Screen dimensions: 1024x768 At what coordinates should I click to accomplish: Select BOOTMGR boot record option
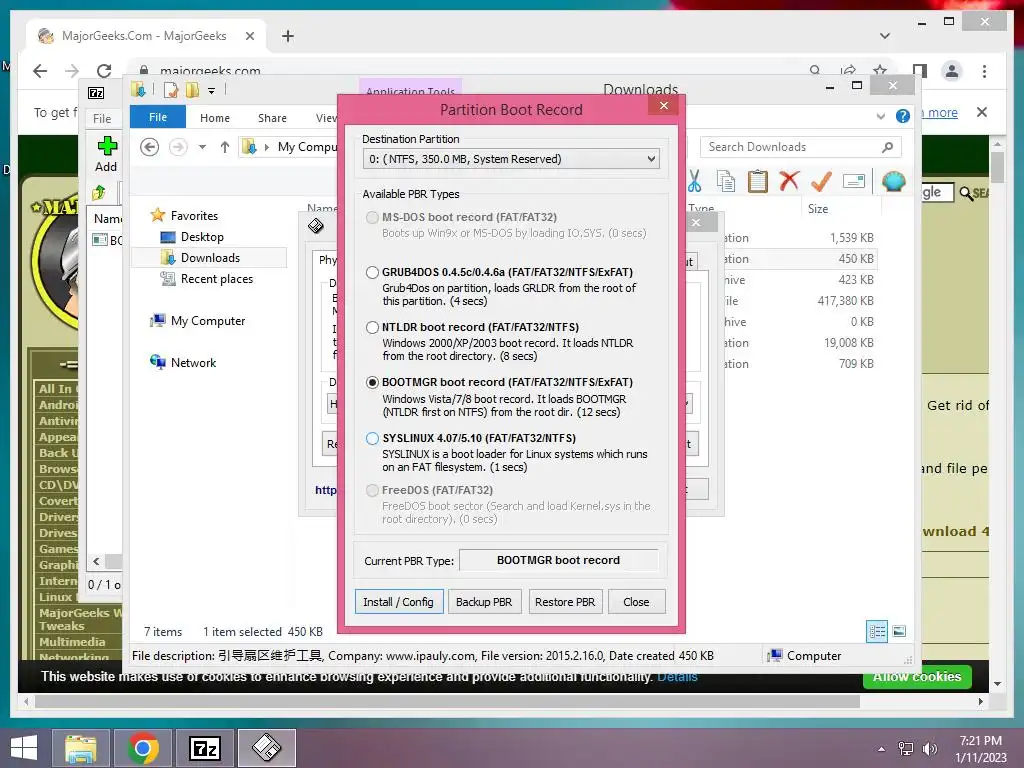click(x=372, y=382)
